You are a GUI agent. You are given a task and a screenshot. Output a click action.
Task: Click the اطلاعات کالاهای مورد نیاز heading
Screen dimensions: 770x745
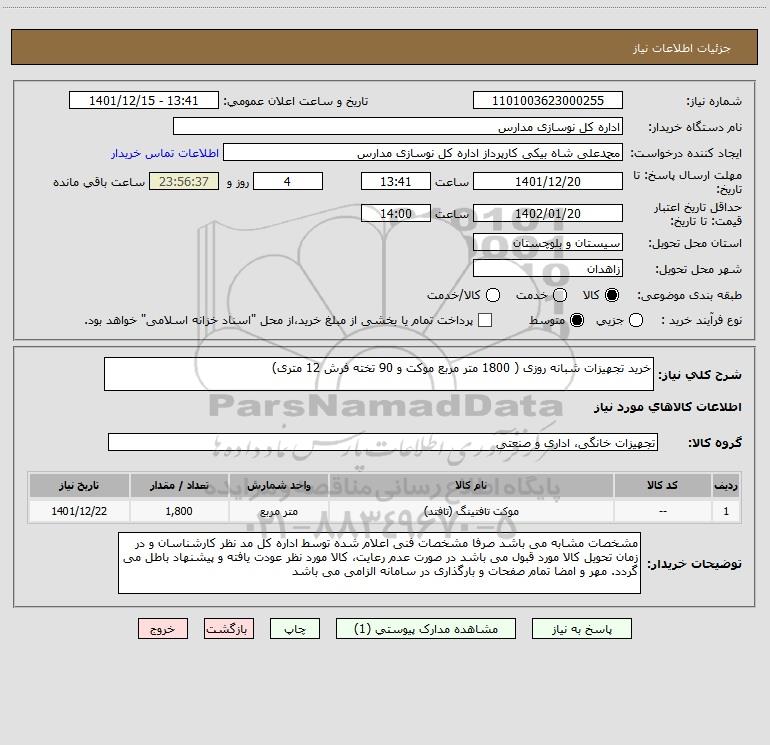[667, 407]
